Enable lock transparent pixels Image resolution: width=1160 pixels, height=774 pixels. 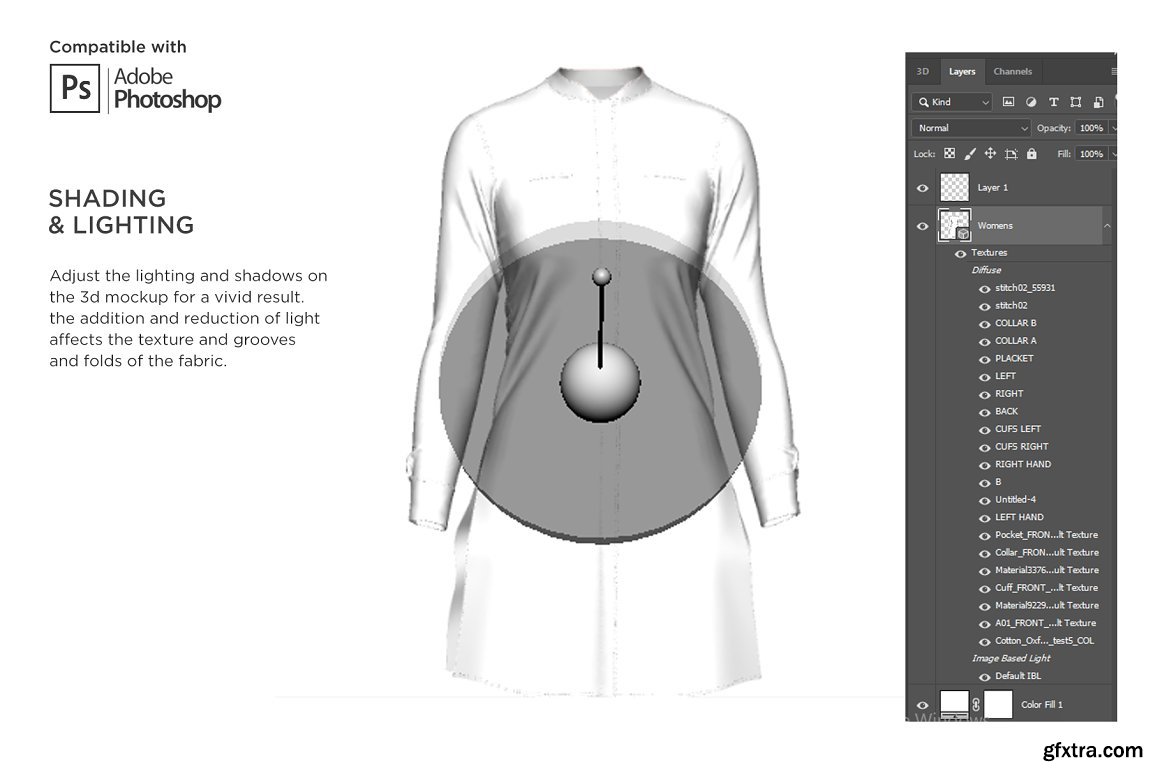(x=948, y=154)
